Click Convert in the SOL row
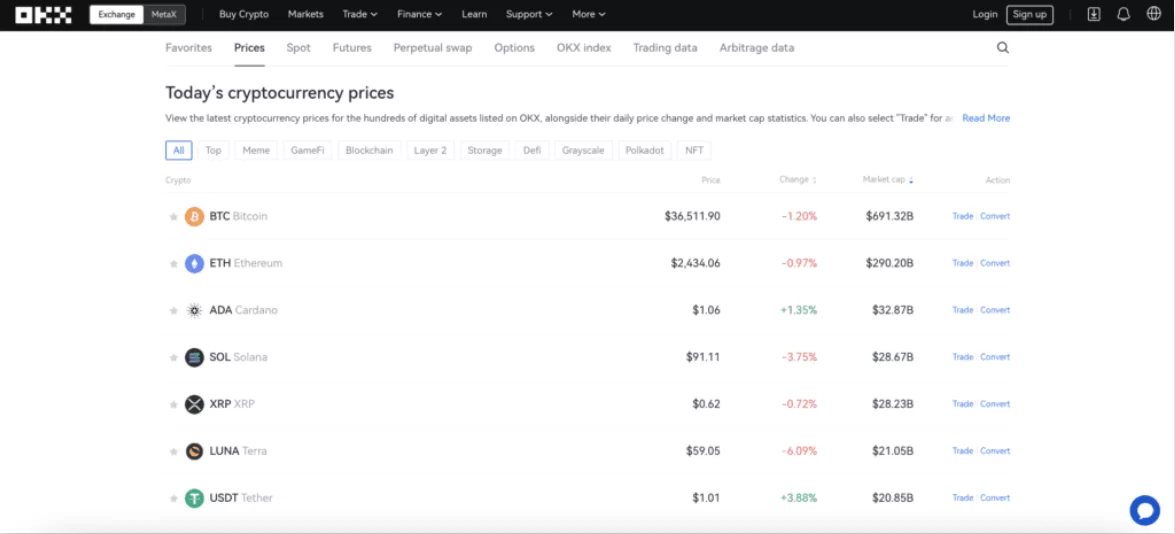1175x534 pixels. (x=995, y=357)
